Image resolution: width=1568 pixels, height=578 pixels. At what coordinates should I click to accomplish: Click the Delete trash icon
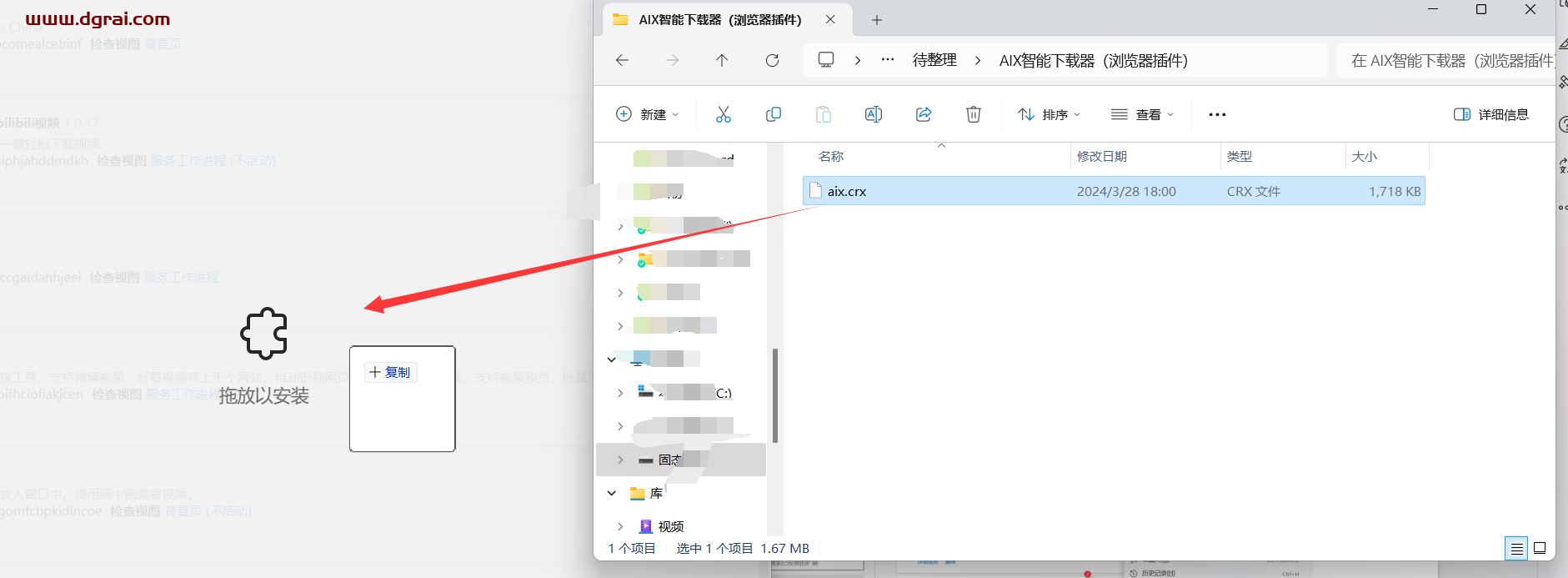pyautogui.click(x=974, y=114)
